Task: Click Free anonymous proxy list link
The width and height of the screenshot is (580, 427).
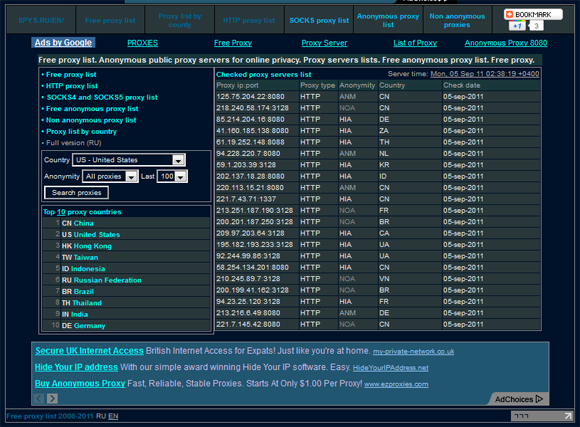Action: (x=92, y=109)
